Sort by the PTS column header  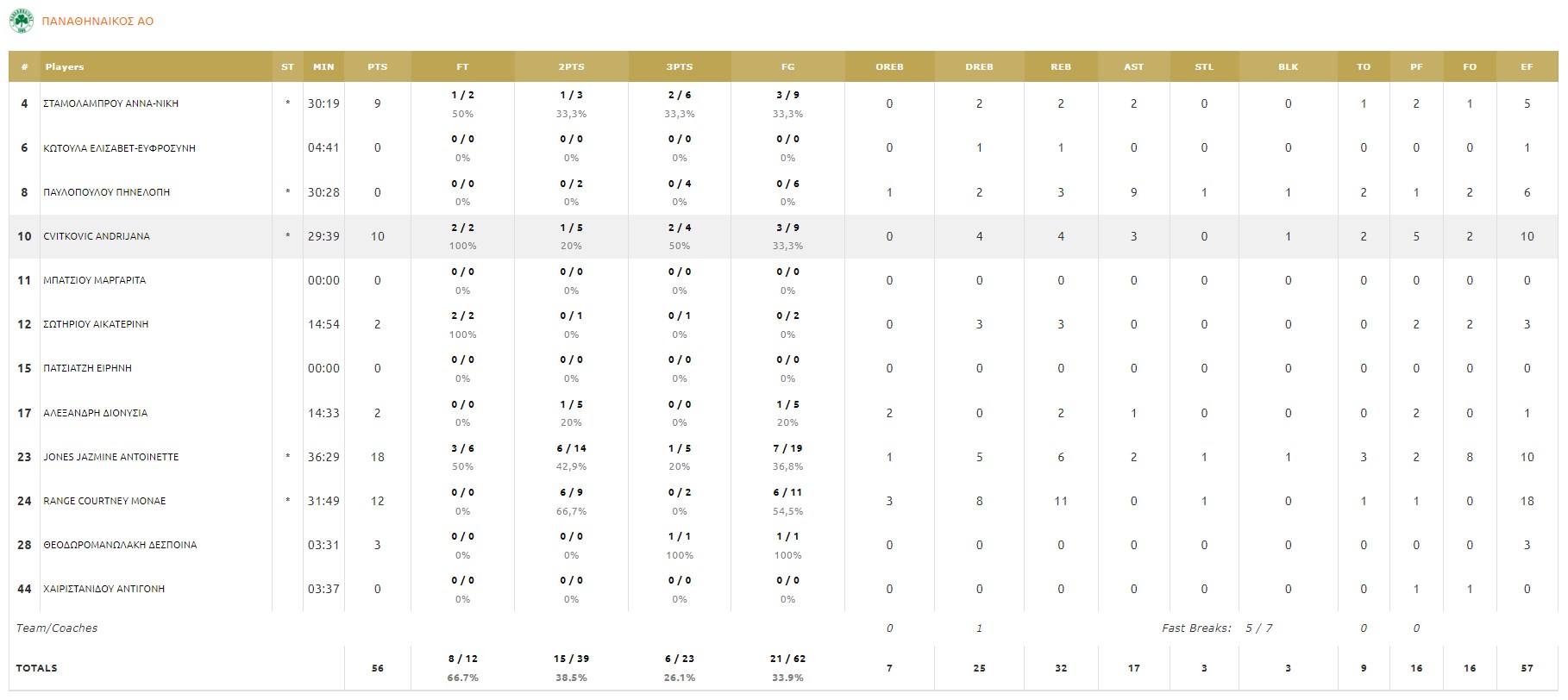[377, 66]
